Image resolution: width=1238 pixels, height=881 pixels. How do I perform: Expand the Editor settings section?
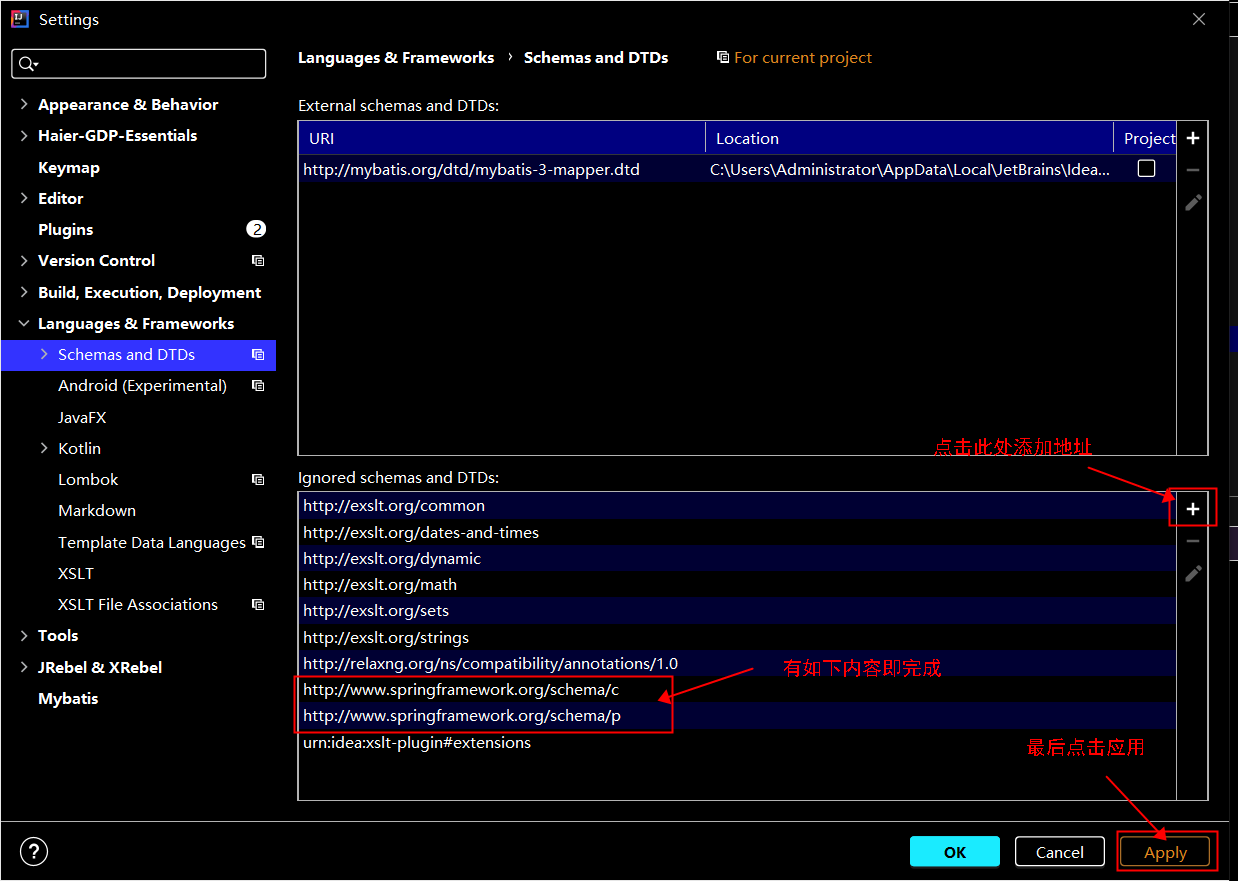pos(24,198)
